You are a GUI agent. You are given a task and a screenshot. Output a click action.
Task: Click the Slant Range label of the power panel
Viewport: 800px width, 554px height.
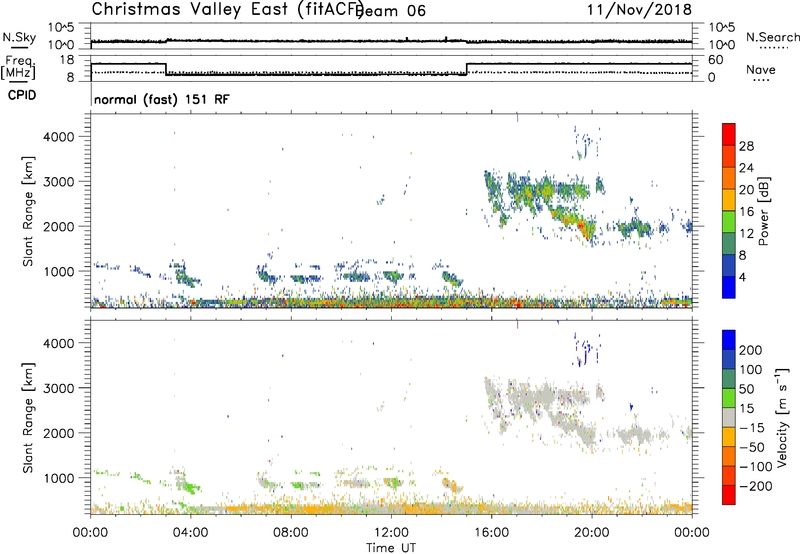28,211
